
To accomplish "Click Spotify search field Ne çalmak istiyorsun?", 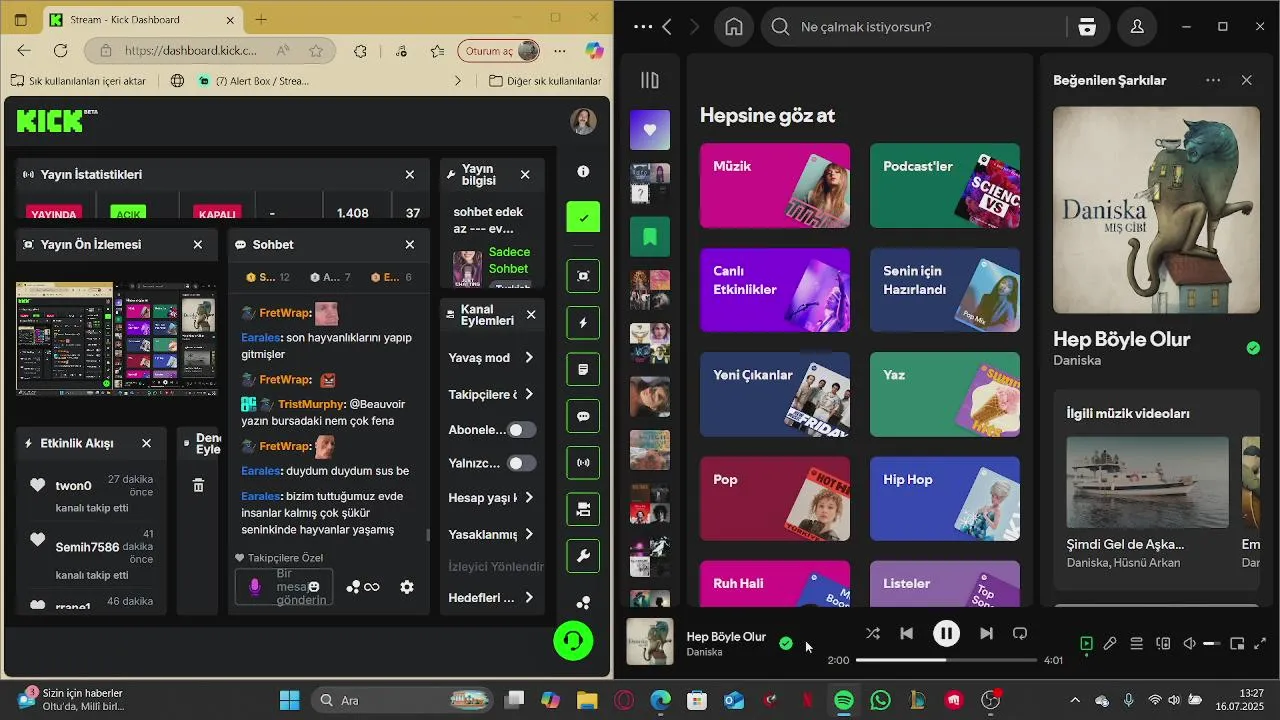I will tap(914, 27).
